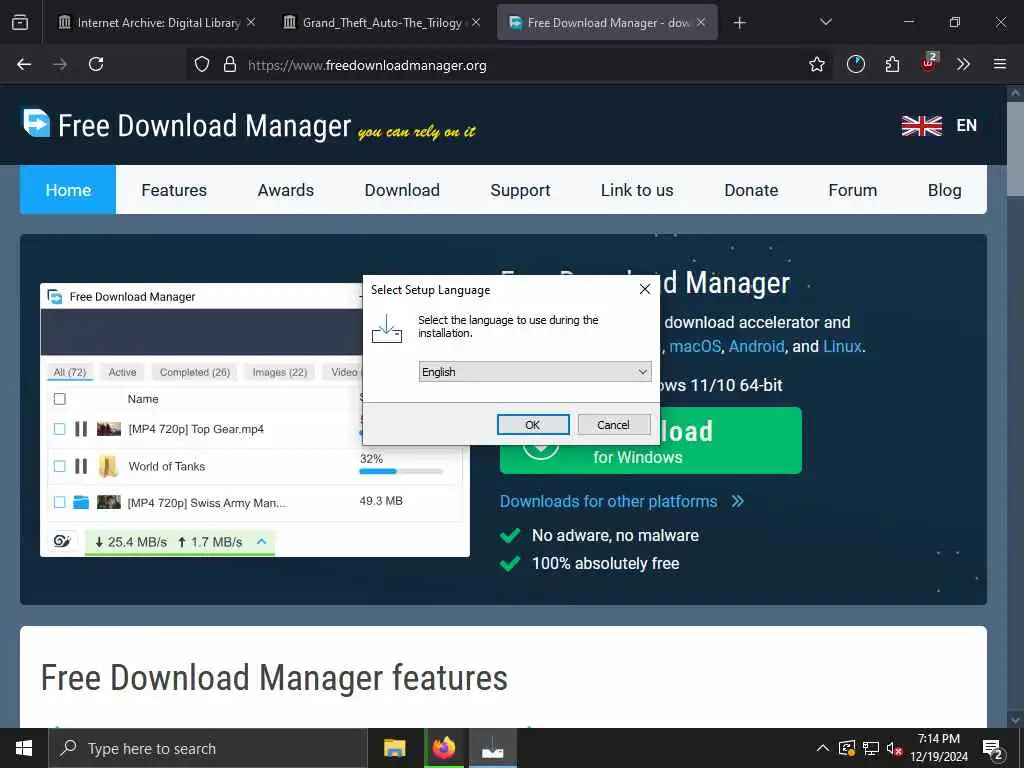This screenshot has height=768, width=1024.
Task: Open File Explorer from the taskbar
Action: (x=394, y=748)
